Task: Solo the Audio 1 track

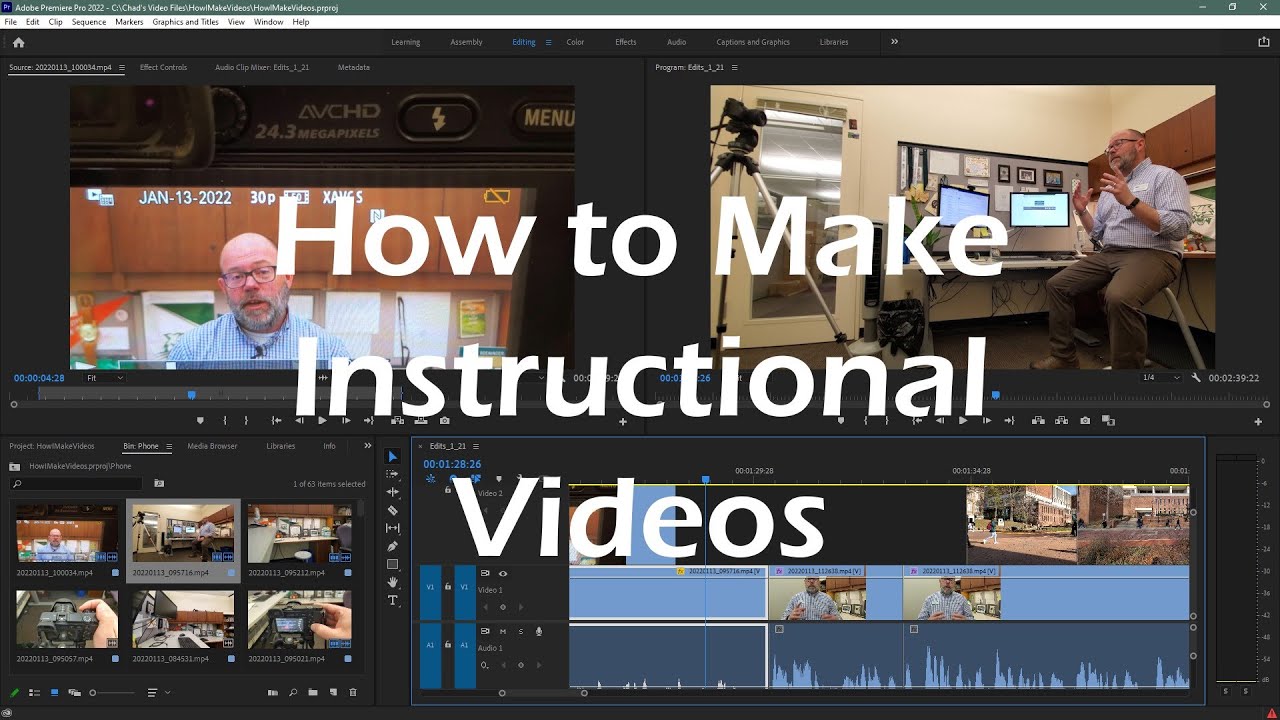Action: (x=520, y=631)
